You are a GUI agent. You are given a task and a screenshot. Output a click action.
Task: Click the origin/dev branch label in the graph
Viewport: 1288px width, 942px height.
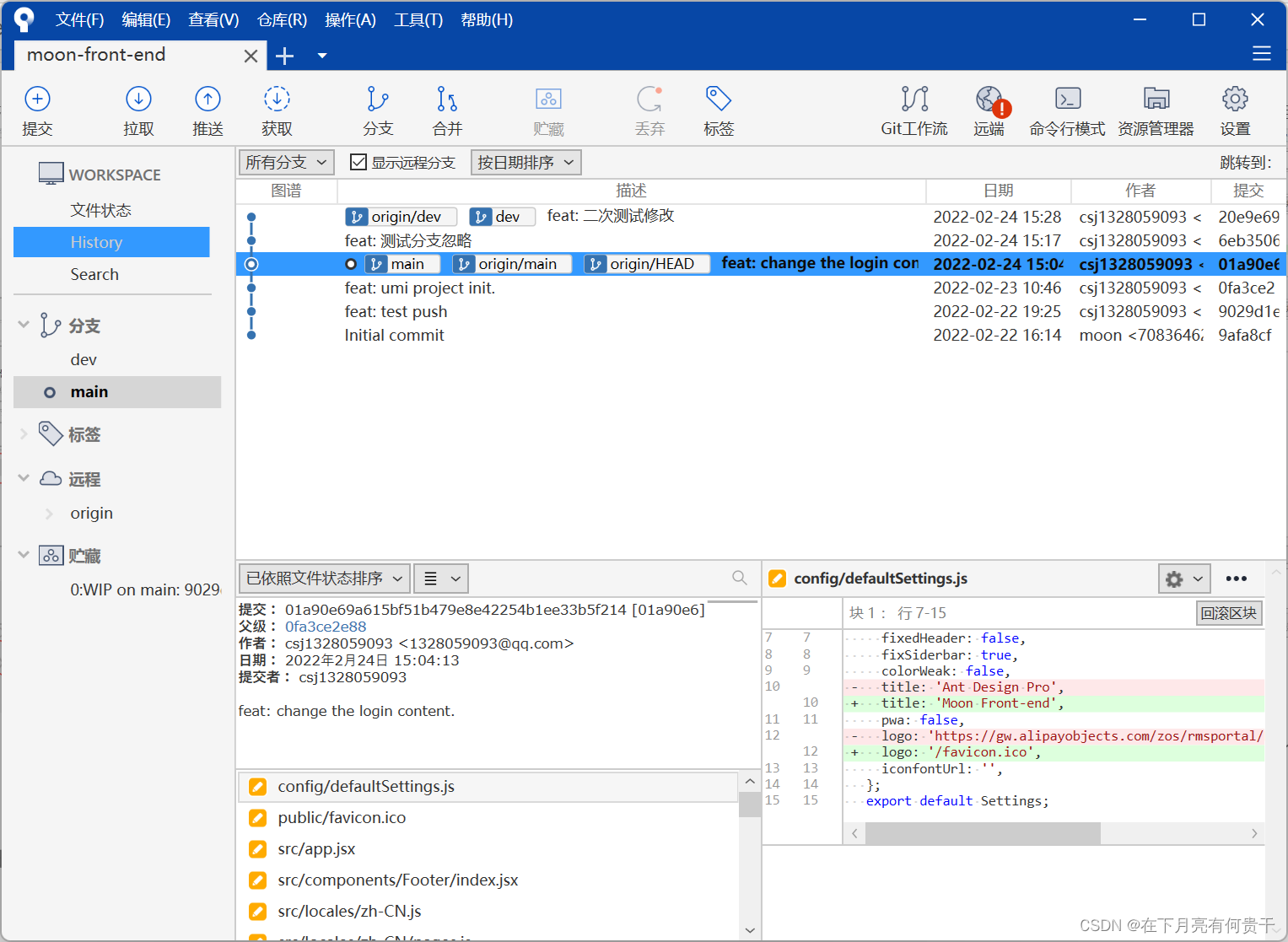(401, 217)
